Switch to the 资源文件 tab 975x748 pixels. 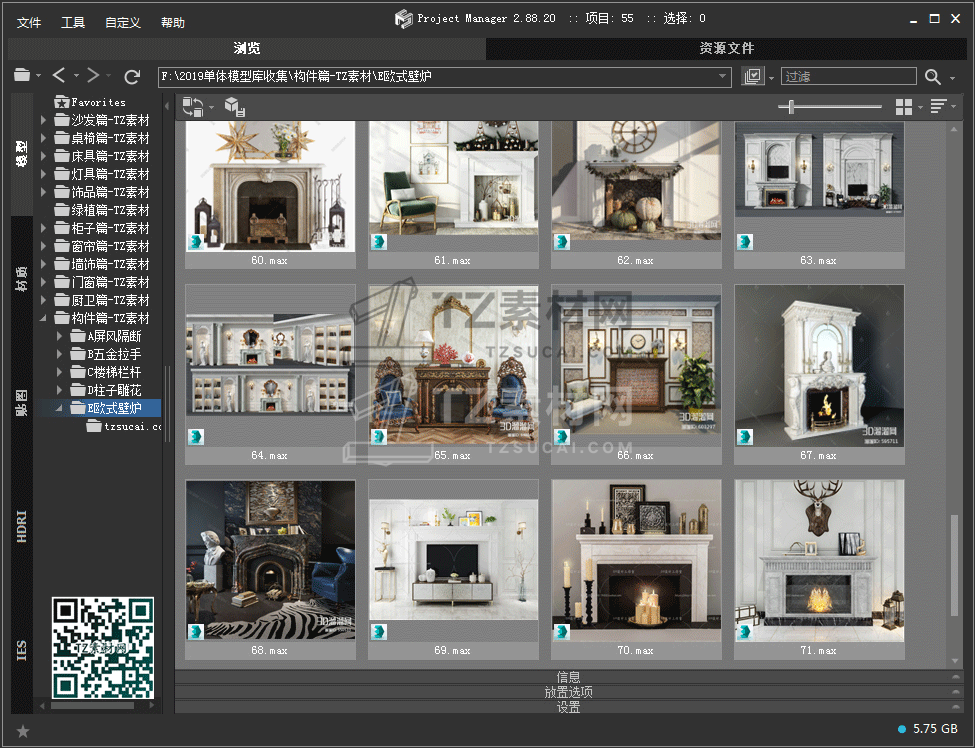(726, 48)
